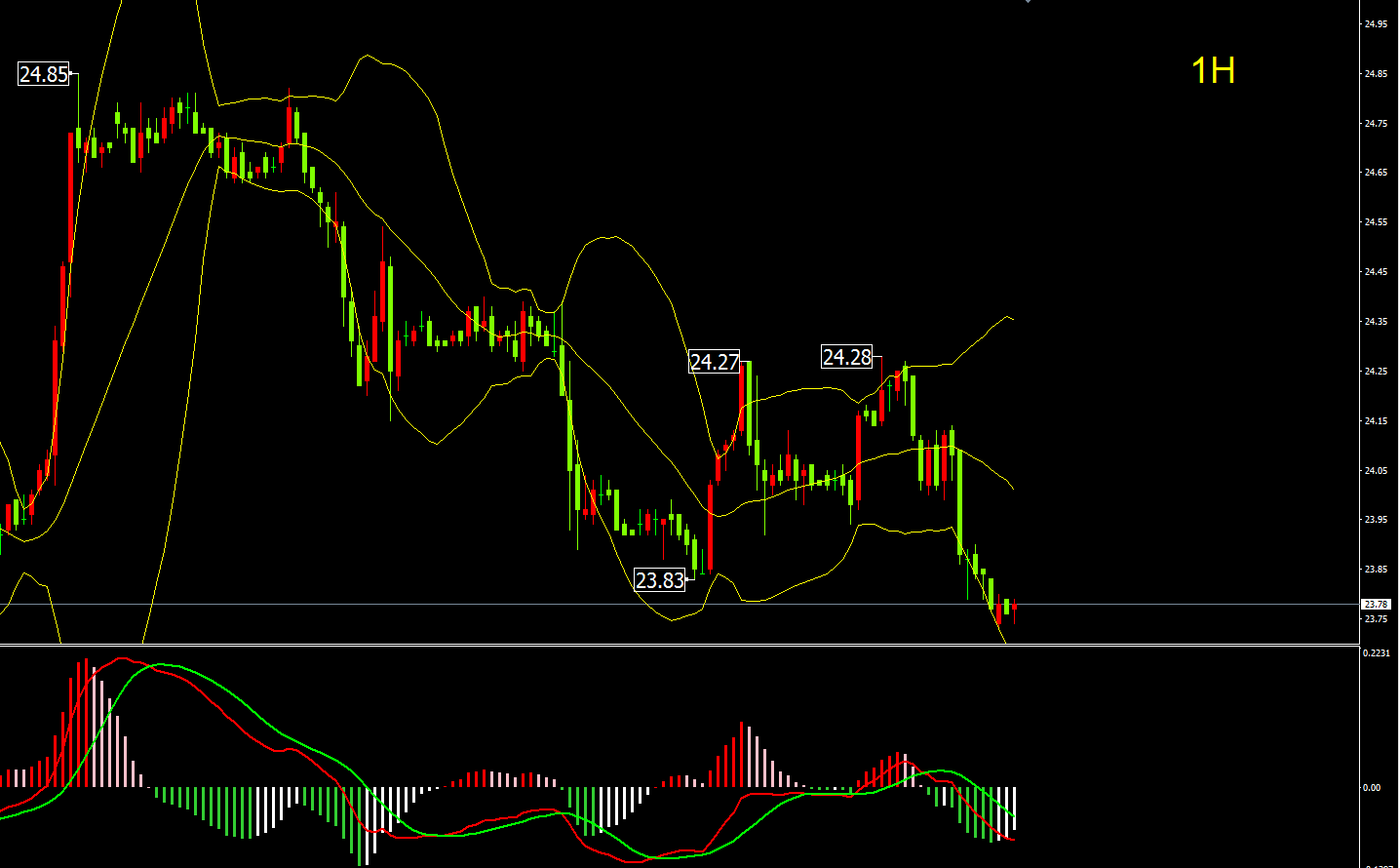Click the 24.05 tick on price axis
The image size is (1400, 868).
(1376, 471)
